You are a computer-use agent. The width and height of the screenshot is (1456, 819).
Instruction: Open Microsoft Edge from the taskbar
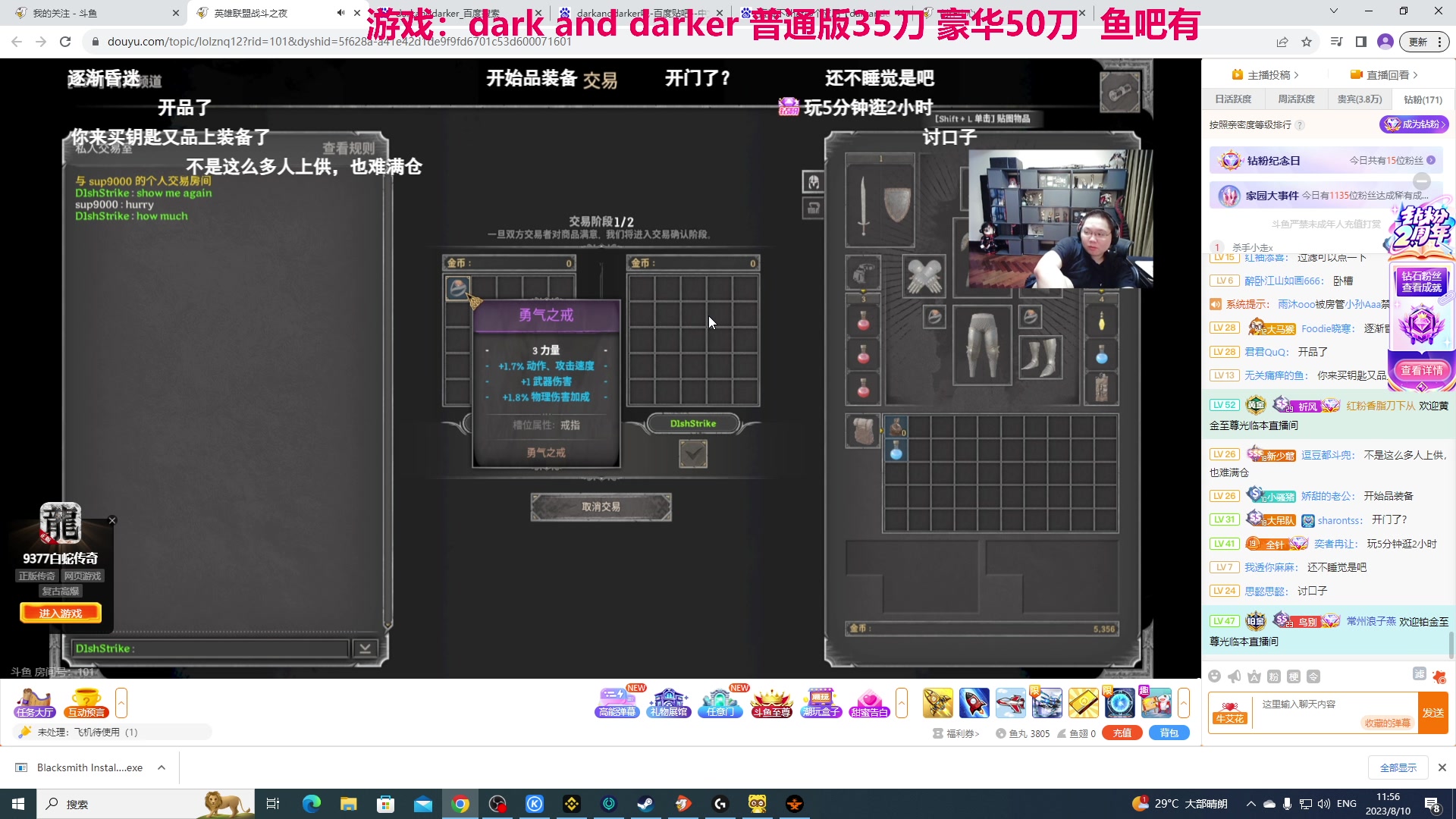pos(312,804)
